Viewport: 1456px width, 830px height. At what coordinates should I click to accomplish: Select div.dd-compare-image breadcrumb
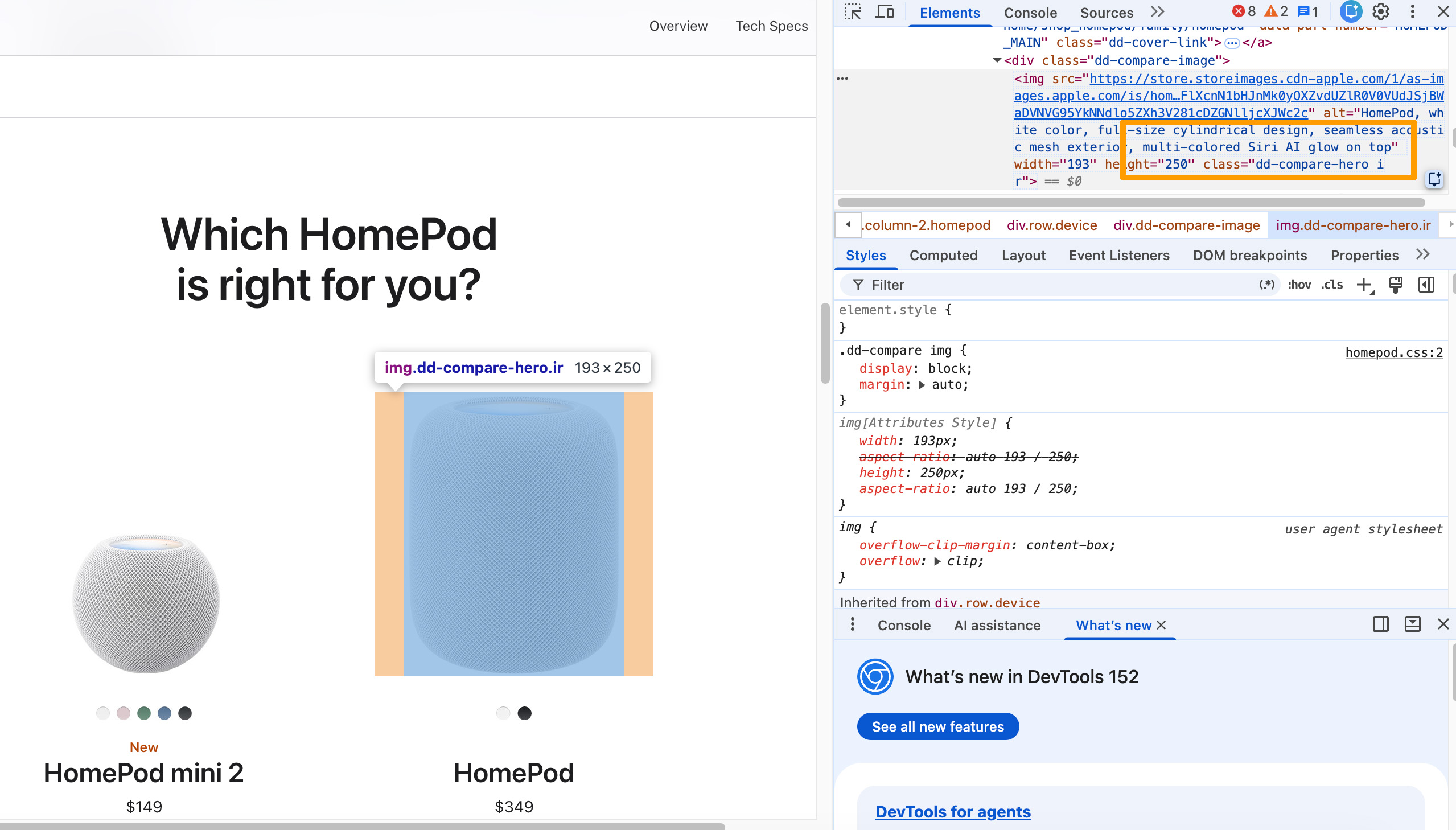(x=1186, y=225)
